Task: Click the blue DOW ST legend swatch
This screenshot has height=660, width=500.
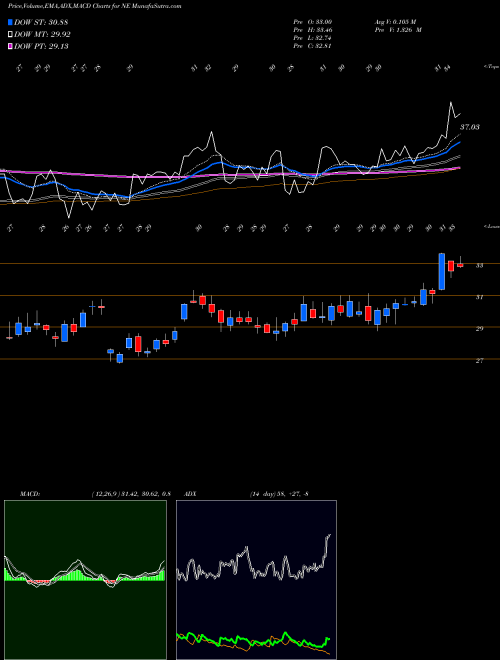Action: (11, 22)
